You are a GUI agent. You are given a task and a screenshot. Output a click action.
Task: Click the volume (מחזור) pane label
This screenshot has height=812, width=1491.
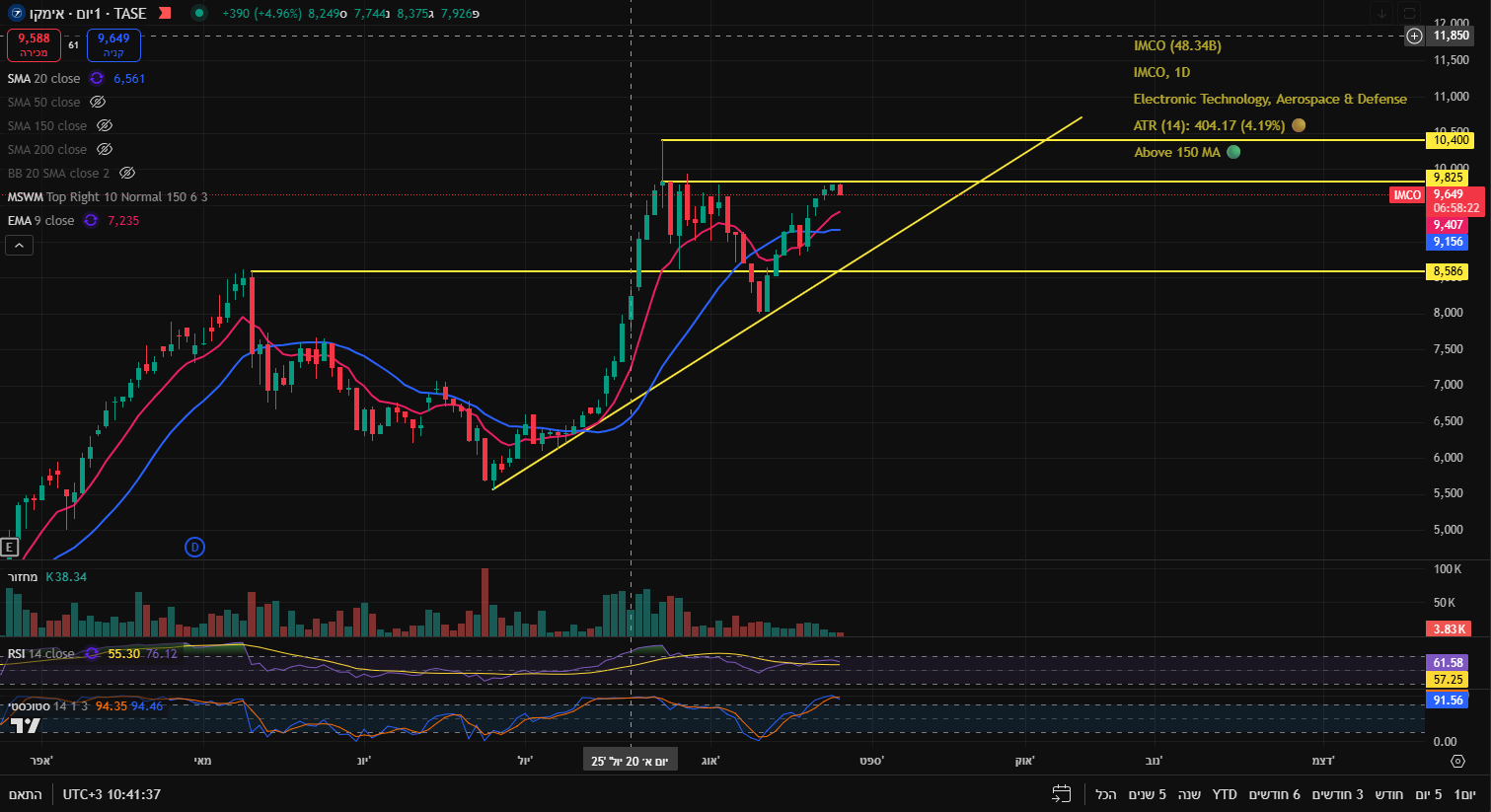[x=23, y=577]
